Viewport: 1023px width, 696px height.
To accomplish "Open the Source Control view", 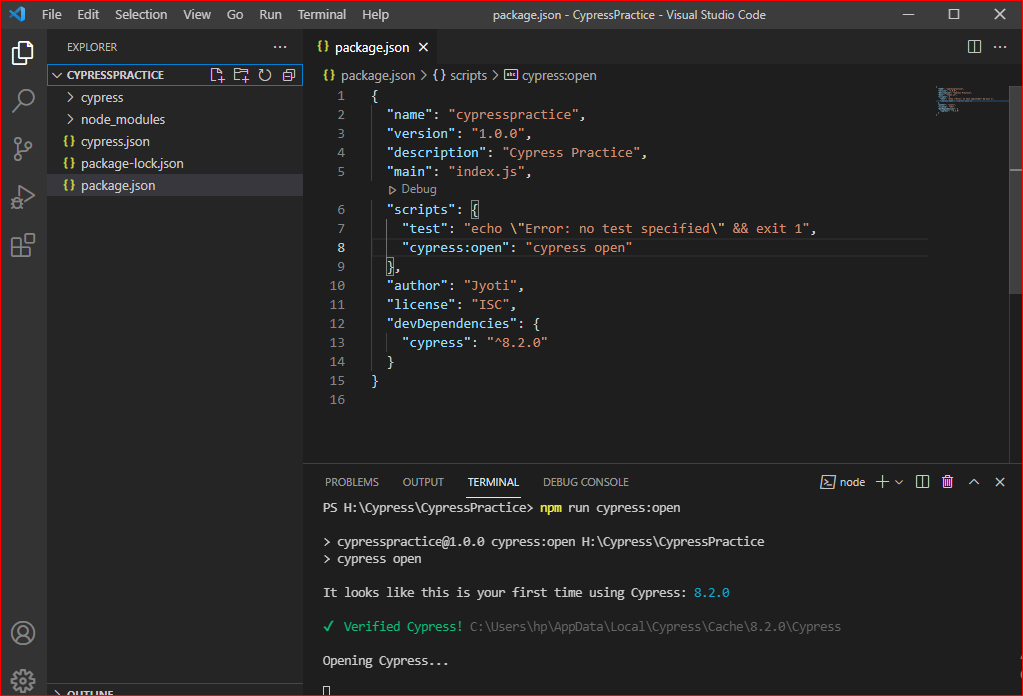I will click(23, 149).
